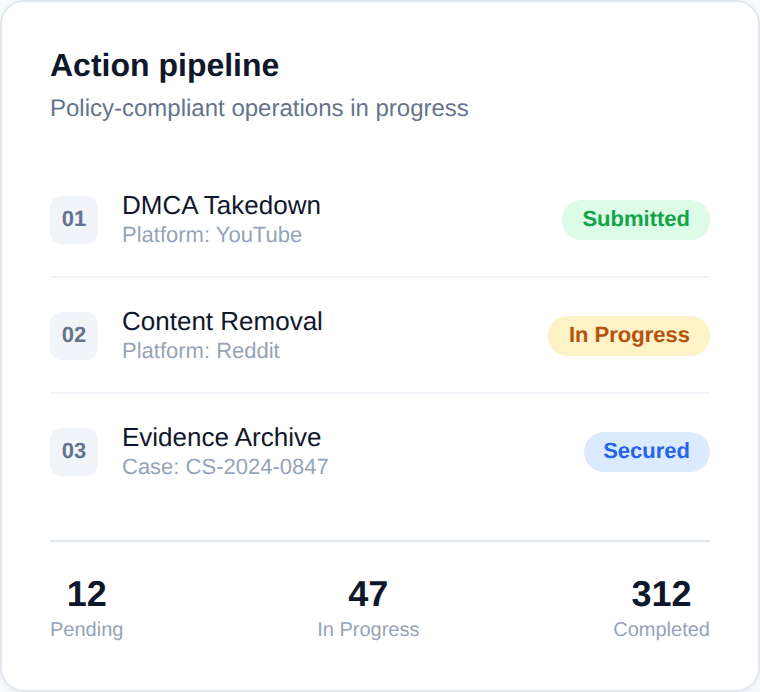Click the Platform: Reddit subtitle
Viewport: 760px width, 692px height.
coord(201,351)
